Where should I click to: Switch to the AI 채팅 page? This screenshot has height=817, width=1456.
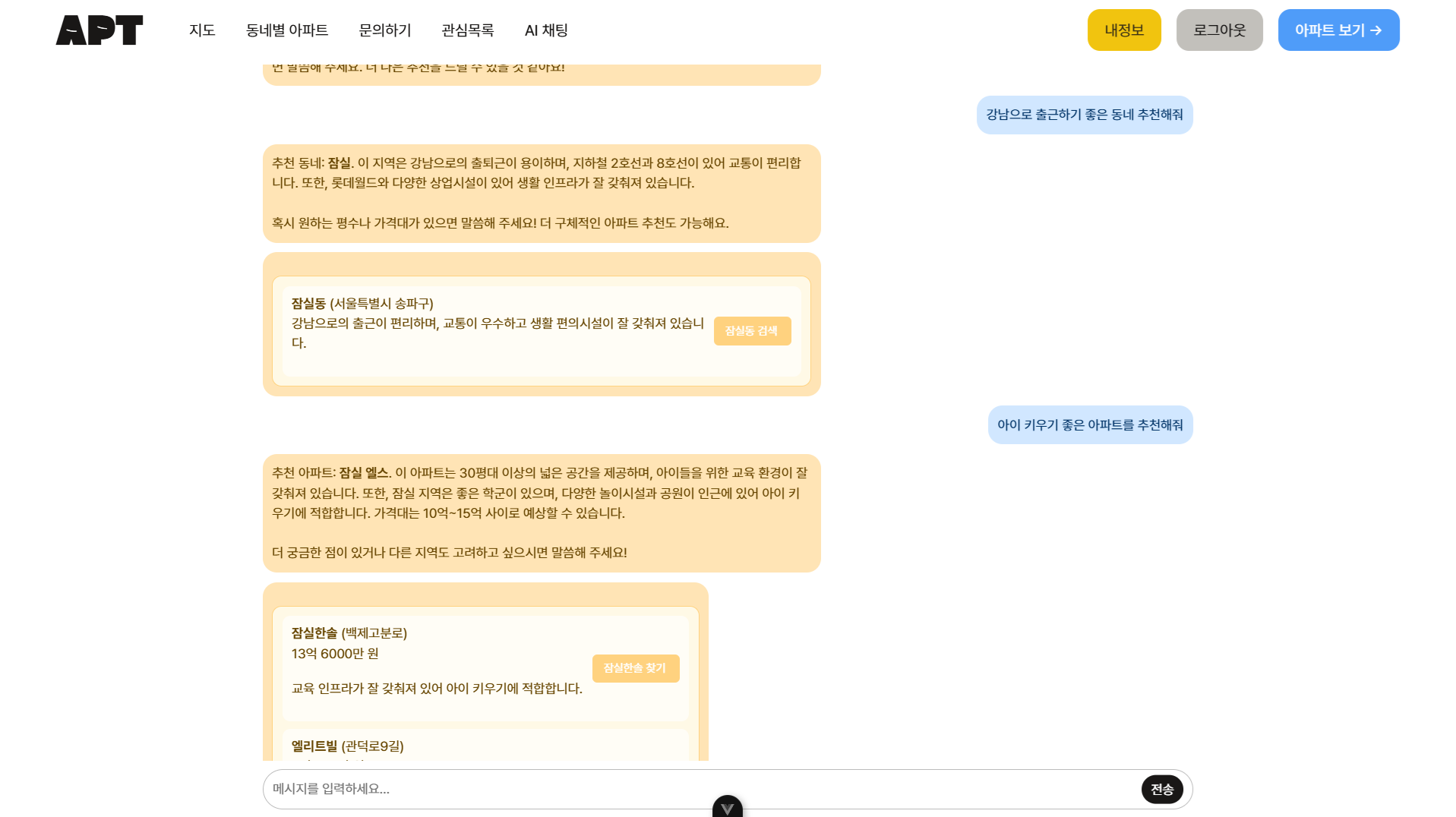[547, 30]
